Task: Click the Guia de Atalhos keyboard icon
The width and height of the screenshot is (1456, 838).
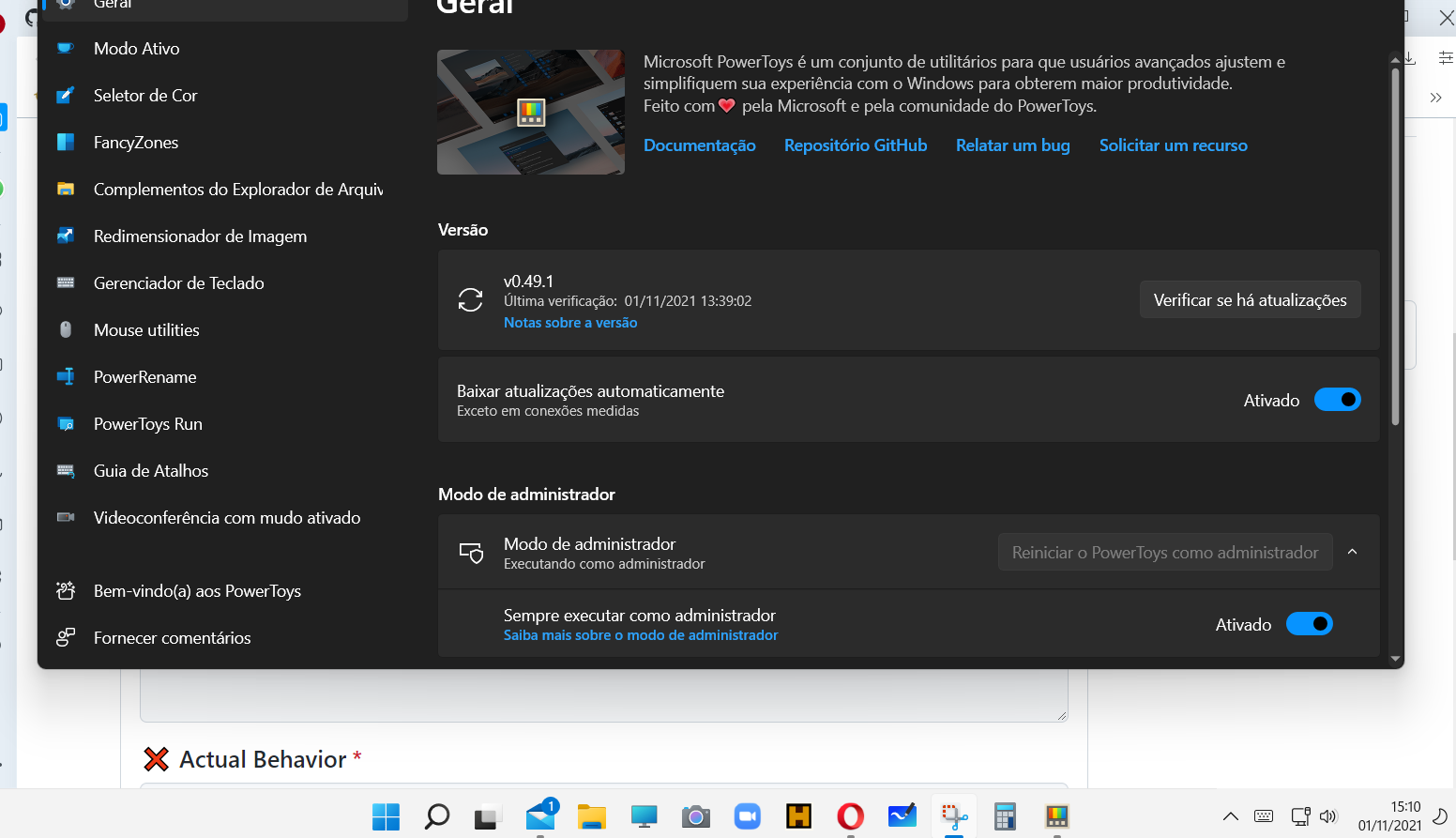Action: pos(66,470)
